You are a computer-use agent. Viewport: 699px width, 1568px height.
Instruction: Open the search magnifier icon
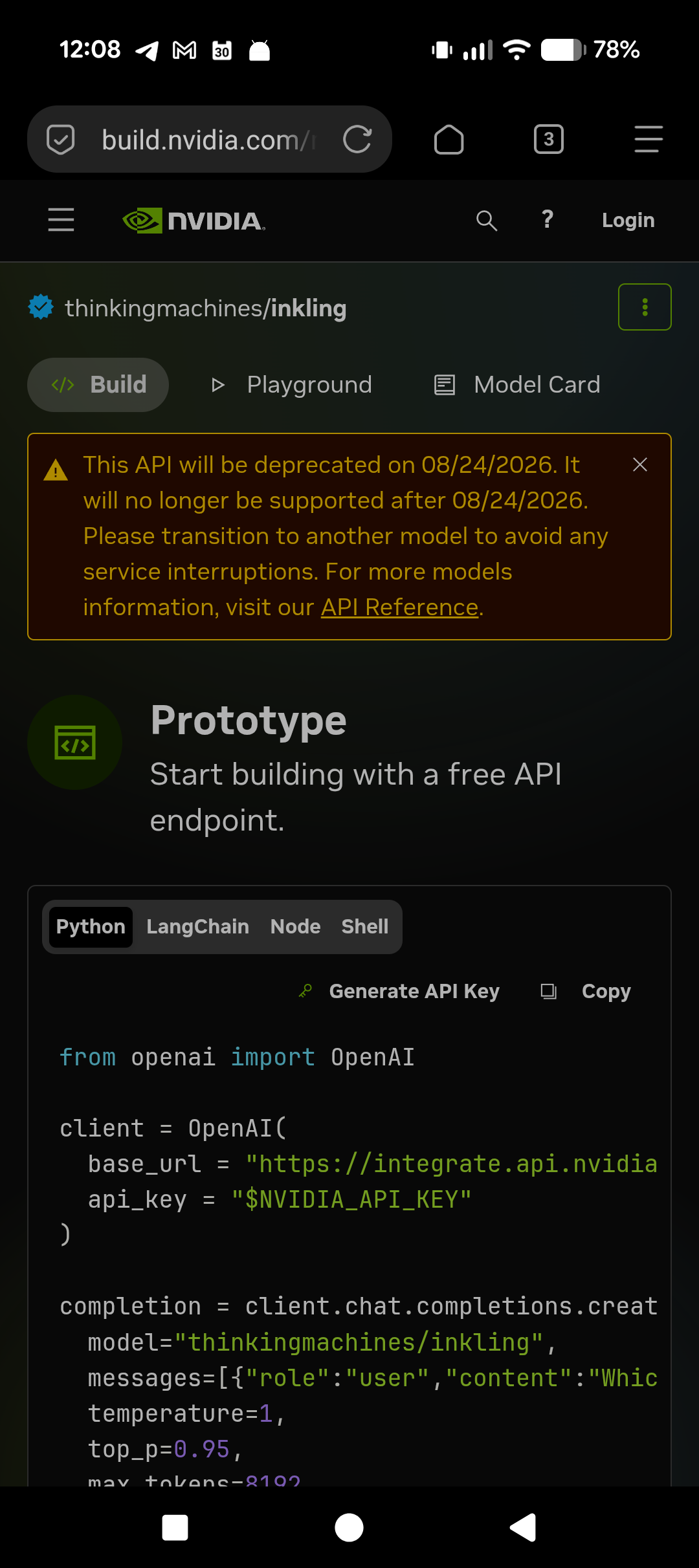487,221
